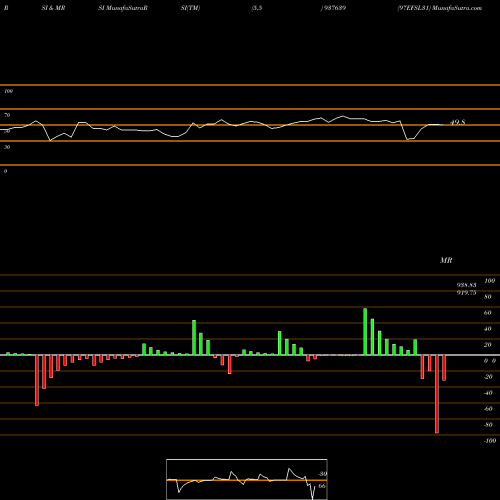Screen dimensions: 500x500
Task: Click the MR axis label 80
Action: pyautogui.click(x=488, y=297)
